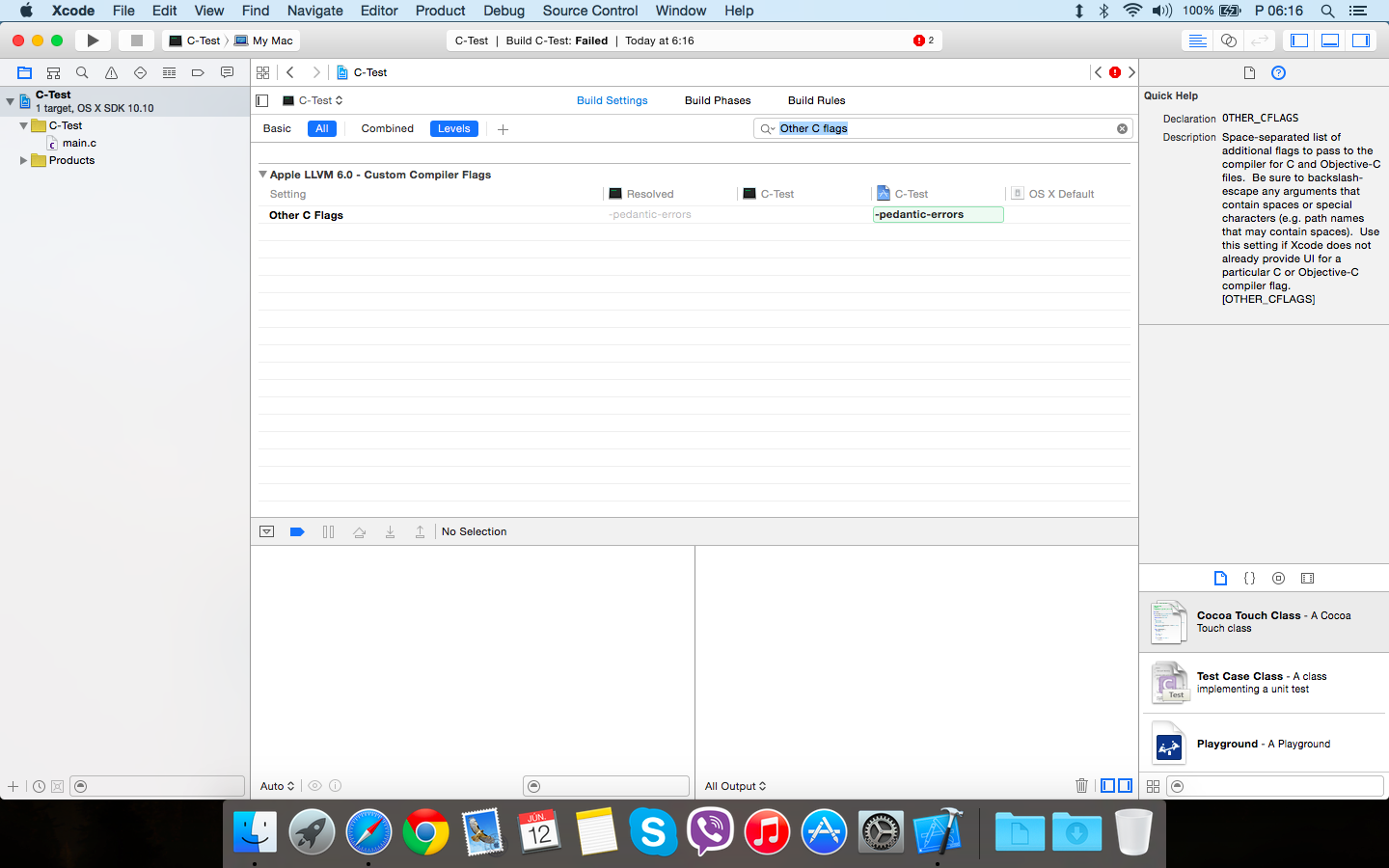The width and height of the screenshot is (1389, 868).
Task: Open the Breakpoint navigator
Action: (198, 72)
